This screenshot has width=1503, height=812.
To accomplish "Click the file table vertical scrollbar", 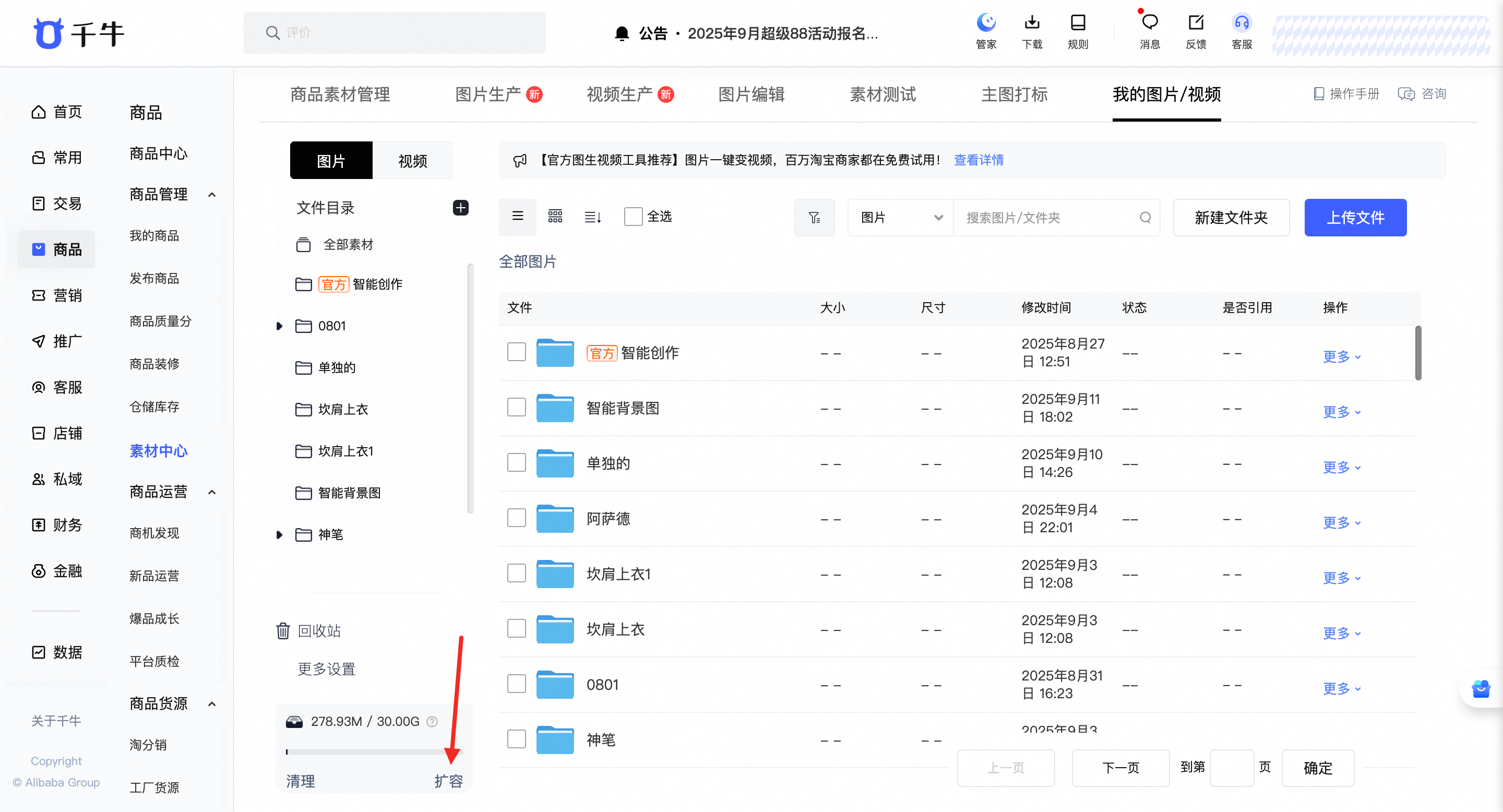I will [x=1418, y=353].
